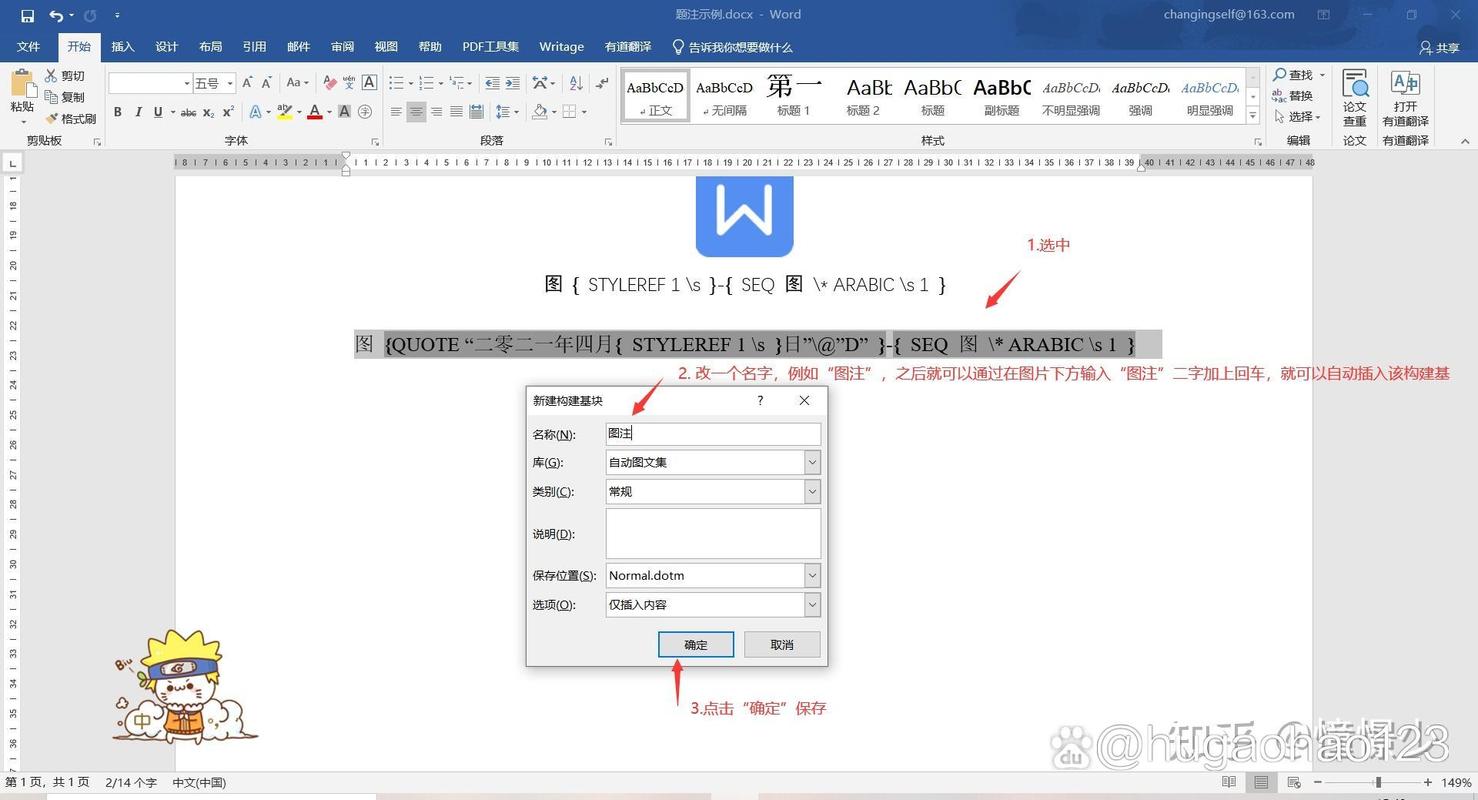1478x800 pixels.
Task: Open 有道翻译 translation tool
Action: pos(1405,98)
